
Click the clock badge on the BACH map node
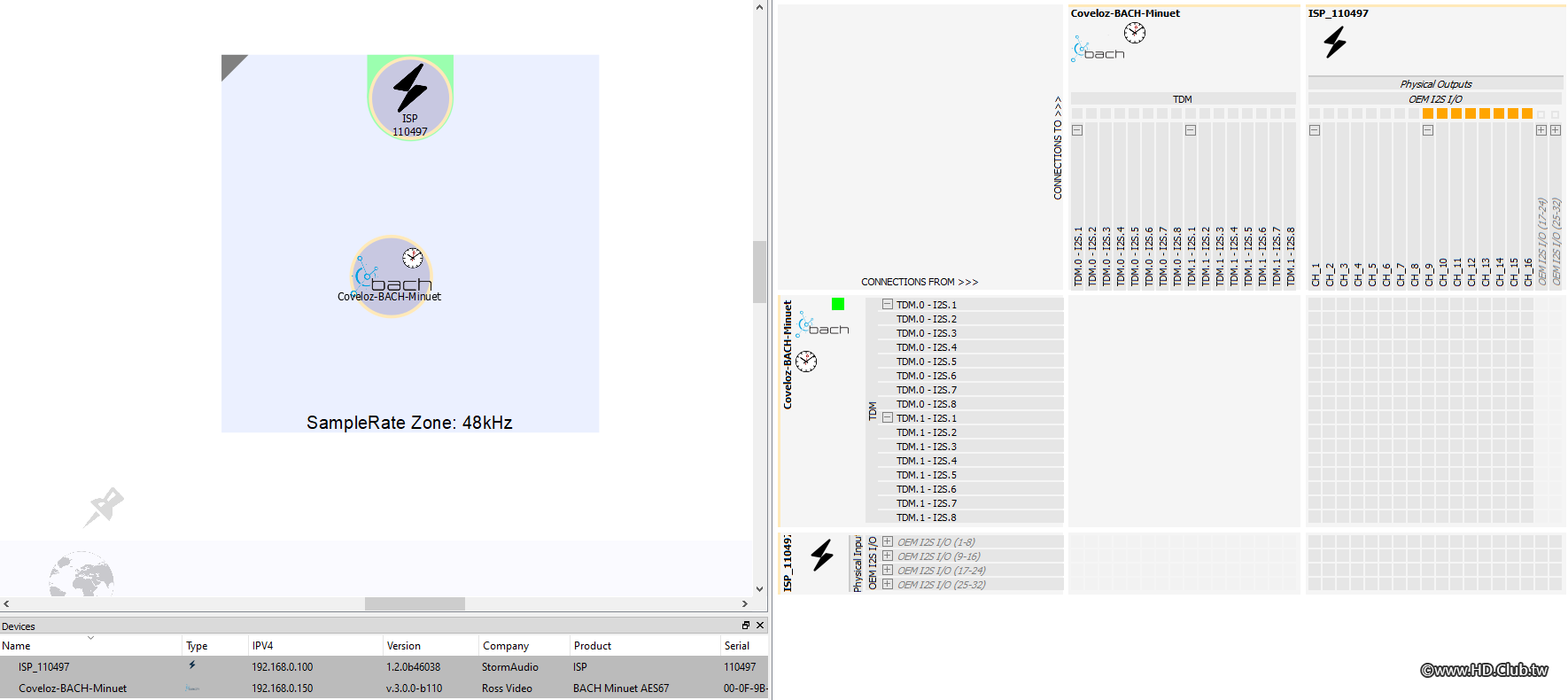pyautogui.click(x=413, y=258)
